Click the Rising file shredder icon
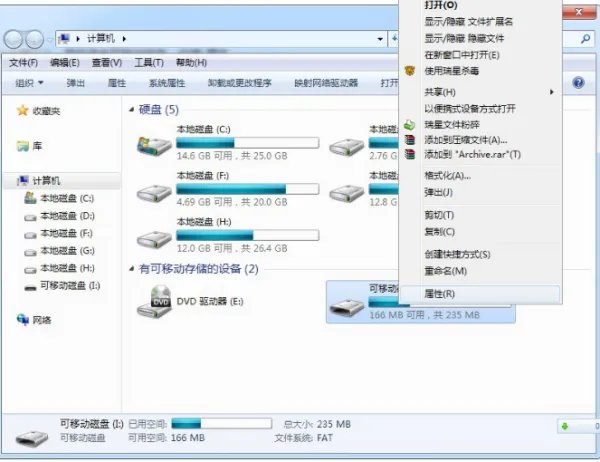 click(x=410, y=125)
